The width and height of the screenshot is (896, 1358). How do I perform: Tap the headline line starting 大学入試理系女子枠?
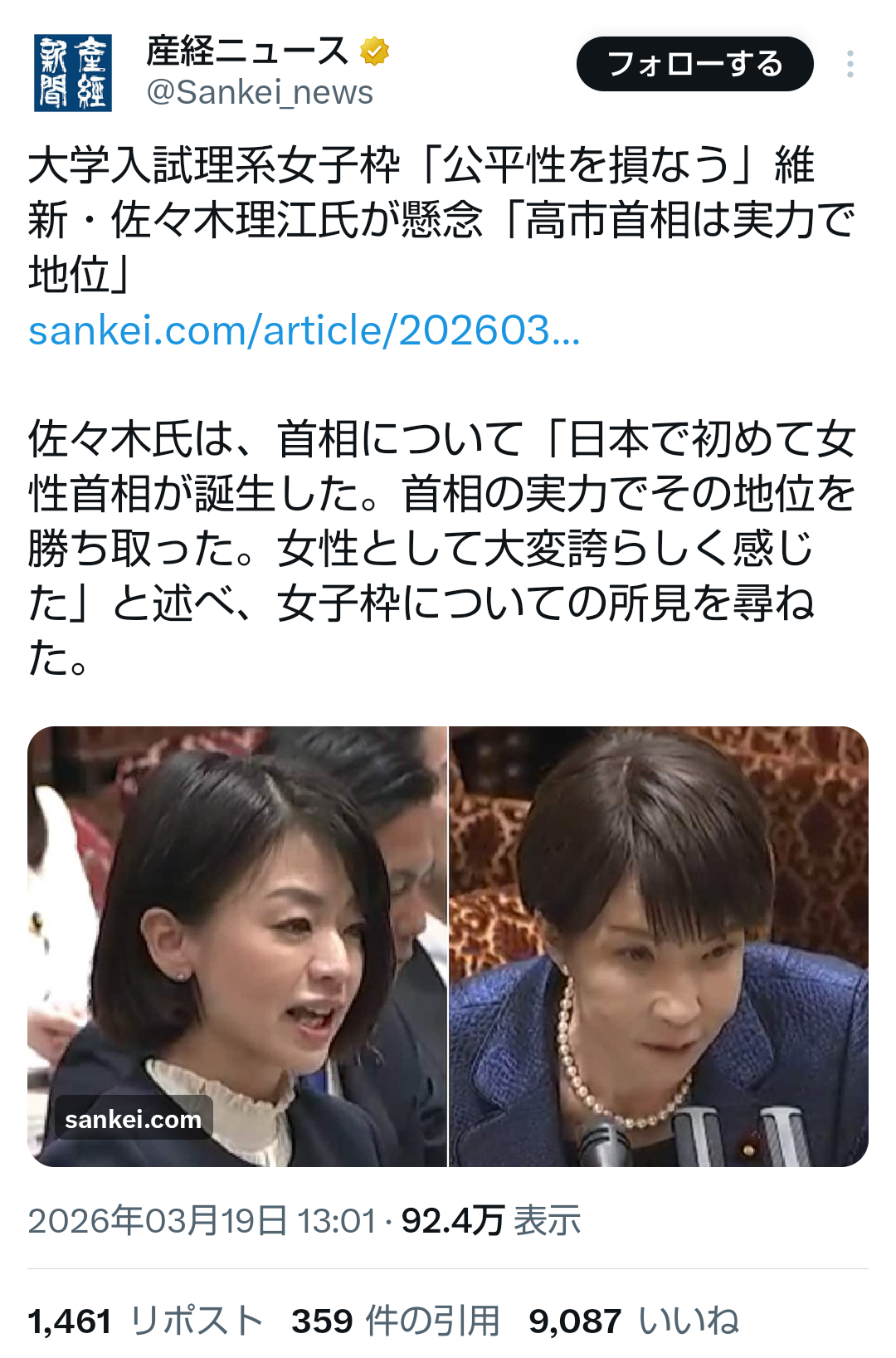[421, 164]
